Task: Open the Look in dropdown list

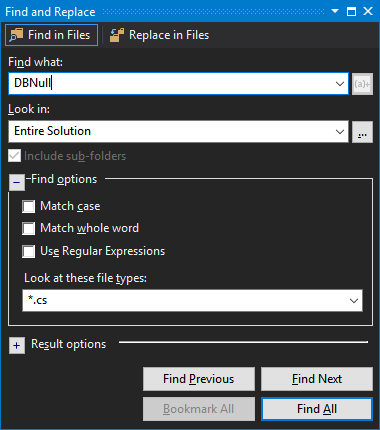Action: click(x=340, y=132)
